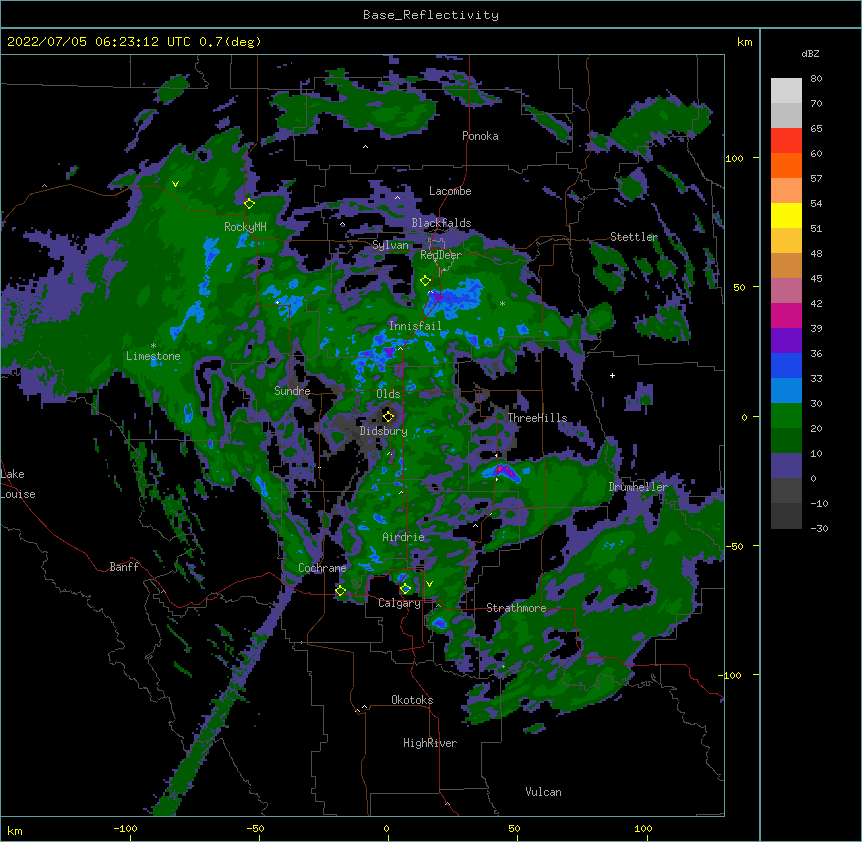Click the Ponoka city label

[480, 136]
